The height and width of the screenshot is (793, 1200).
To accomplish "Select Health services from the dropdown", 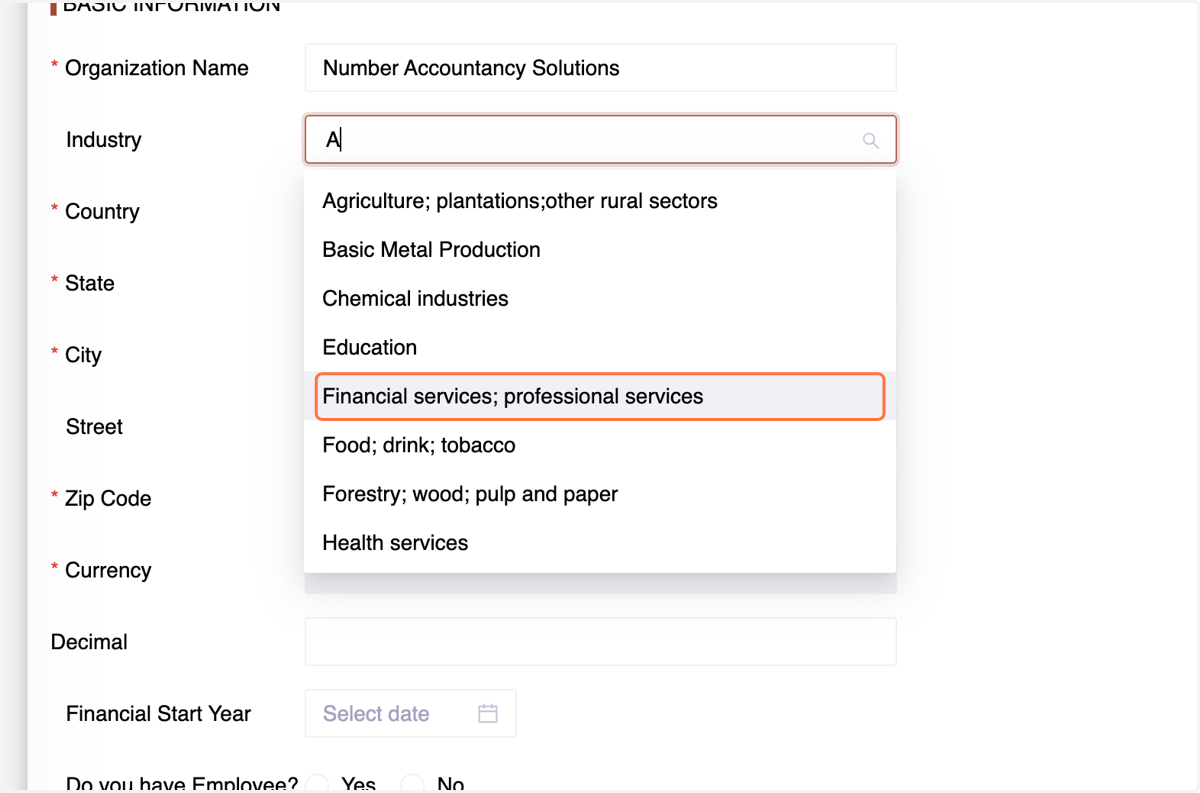I will click(600, 544).
